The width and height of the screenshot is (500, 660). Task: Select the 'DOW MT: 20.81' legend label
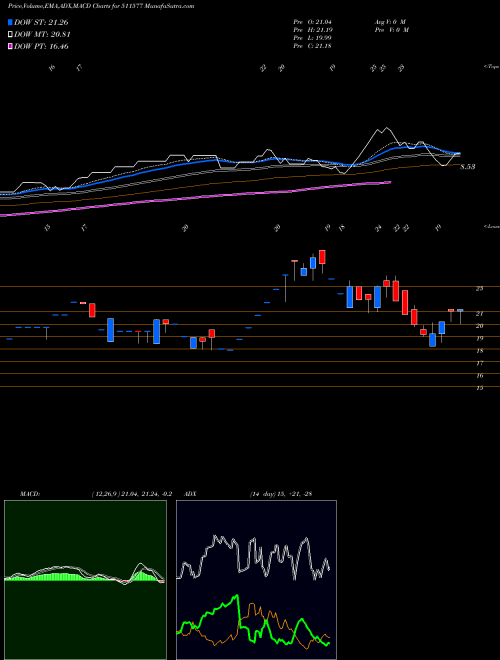(42, 35)
